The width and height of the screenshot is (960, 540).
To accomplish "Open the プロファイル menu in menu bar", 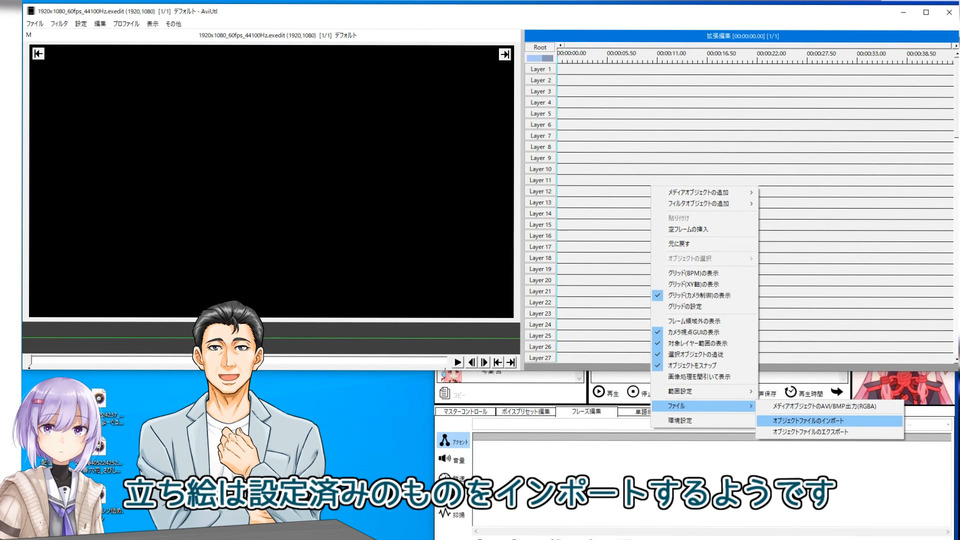I will pyautogui.click(x=126, y=24).
